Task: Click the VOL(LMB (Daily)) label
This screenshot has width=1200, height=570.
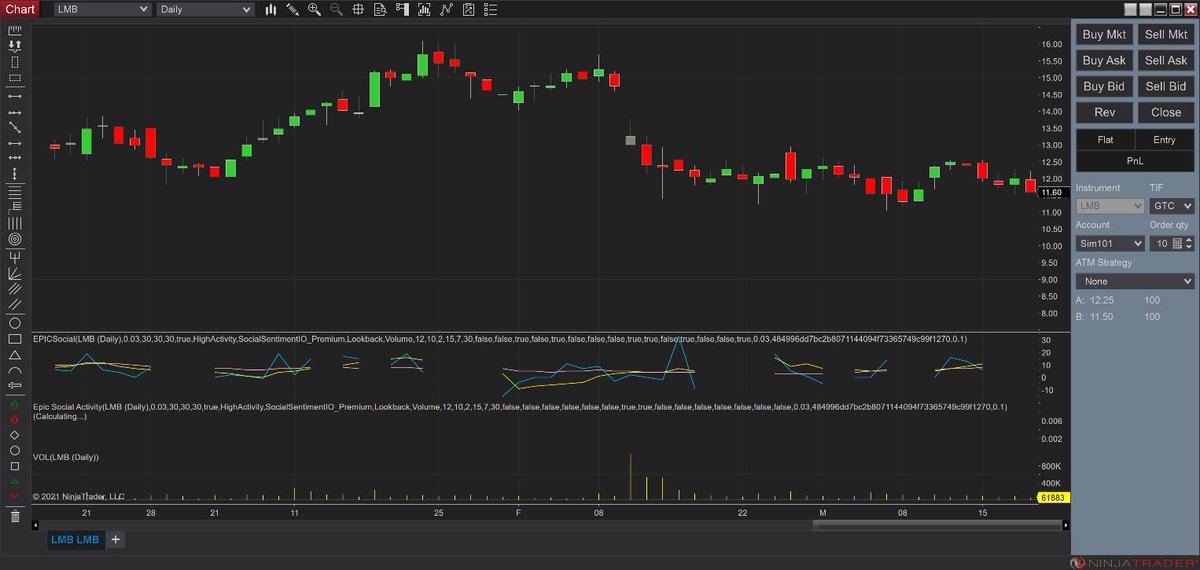Action: point(66,457)
